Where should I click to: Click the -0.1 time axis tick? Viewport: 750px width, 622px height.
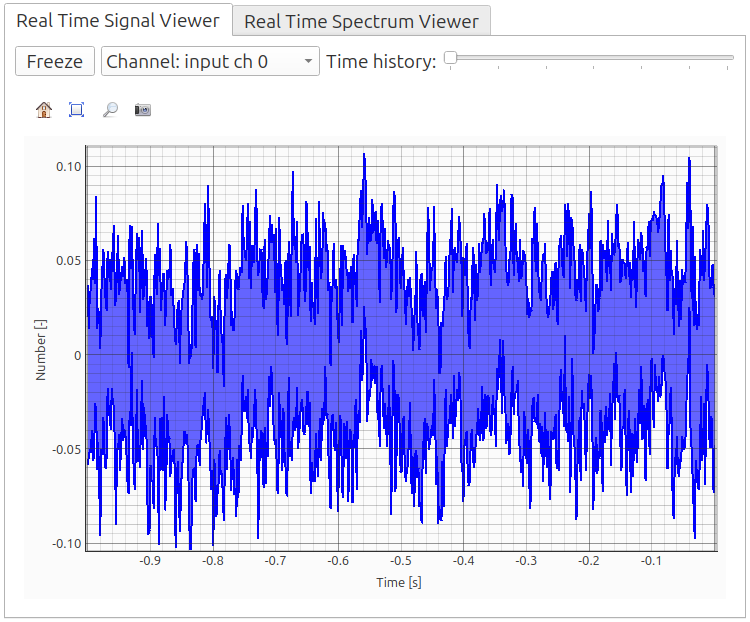[x=651, y=561]
